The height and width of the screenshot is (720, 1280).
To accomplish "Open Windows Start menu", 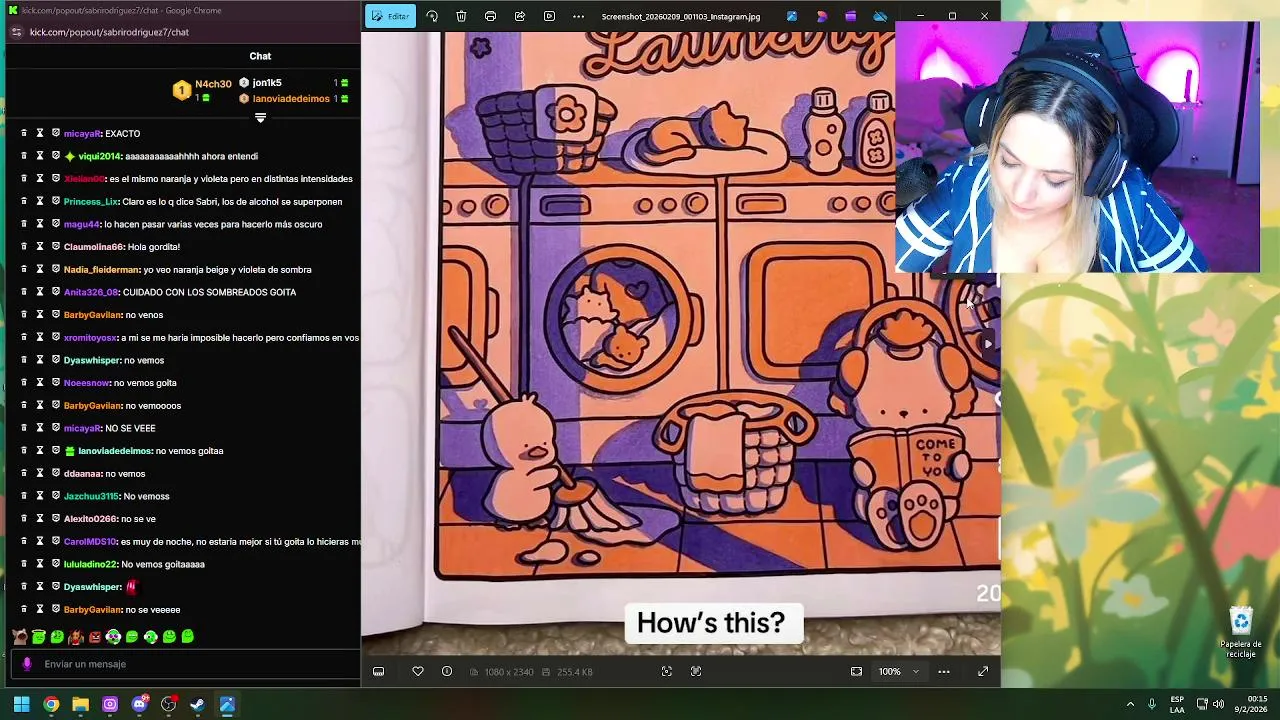I will [21, 704].
